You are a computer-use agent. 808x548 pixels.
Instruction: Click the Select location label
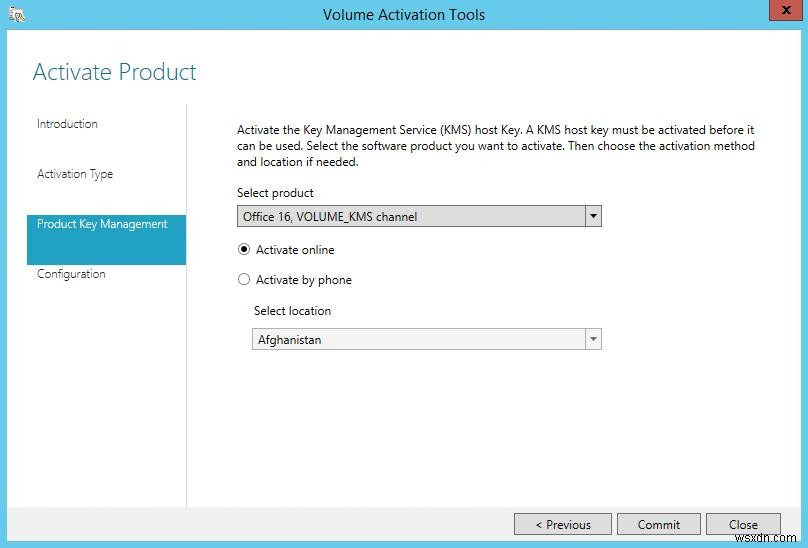292,311
